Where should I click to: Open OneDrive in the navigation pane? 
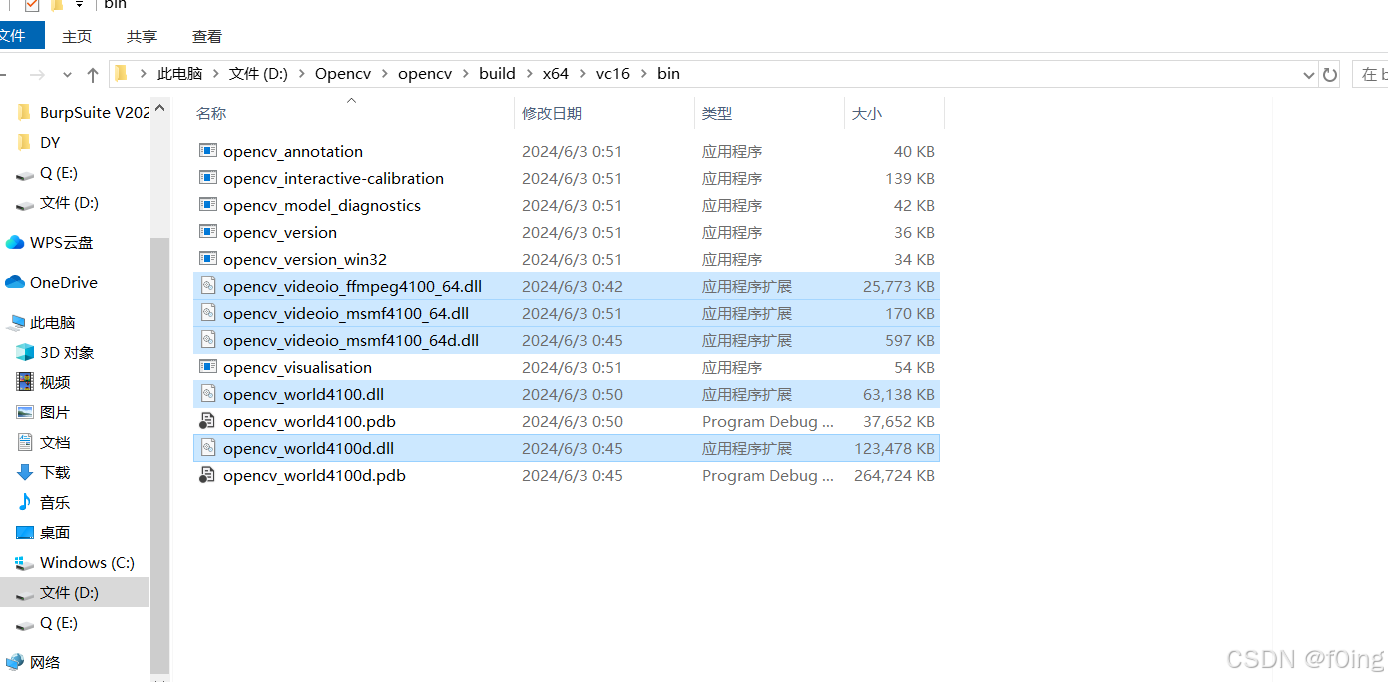point(52,282)
